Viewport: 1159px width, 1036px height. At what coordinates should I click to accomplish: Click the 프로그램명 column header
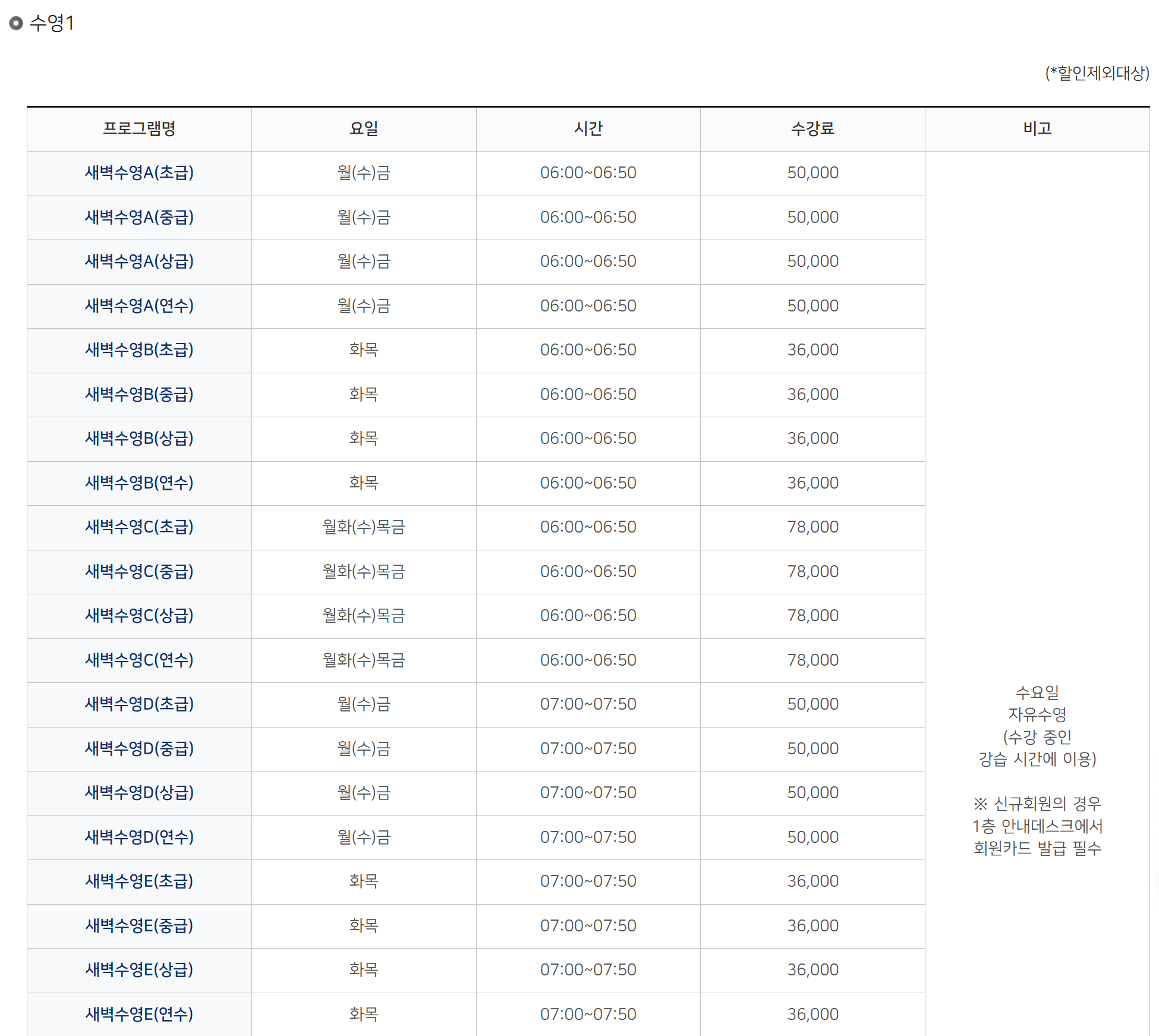tap(138, 128)
